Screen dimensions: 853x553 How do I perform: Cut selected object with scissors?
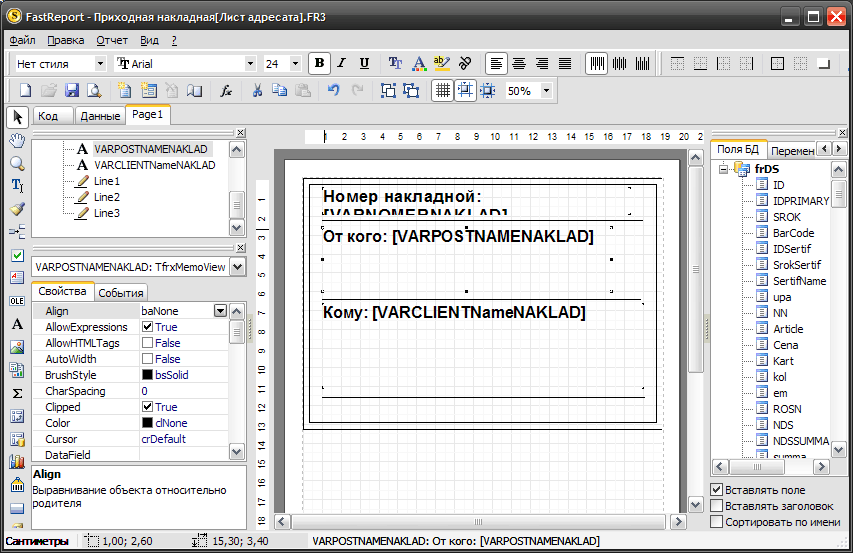[x=257, y=90]
